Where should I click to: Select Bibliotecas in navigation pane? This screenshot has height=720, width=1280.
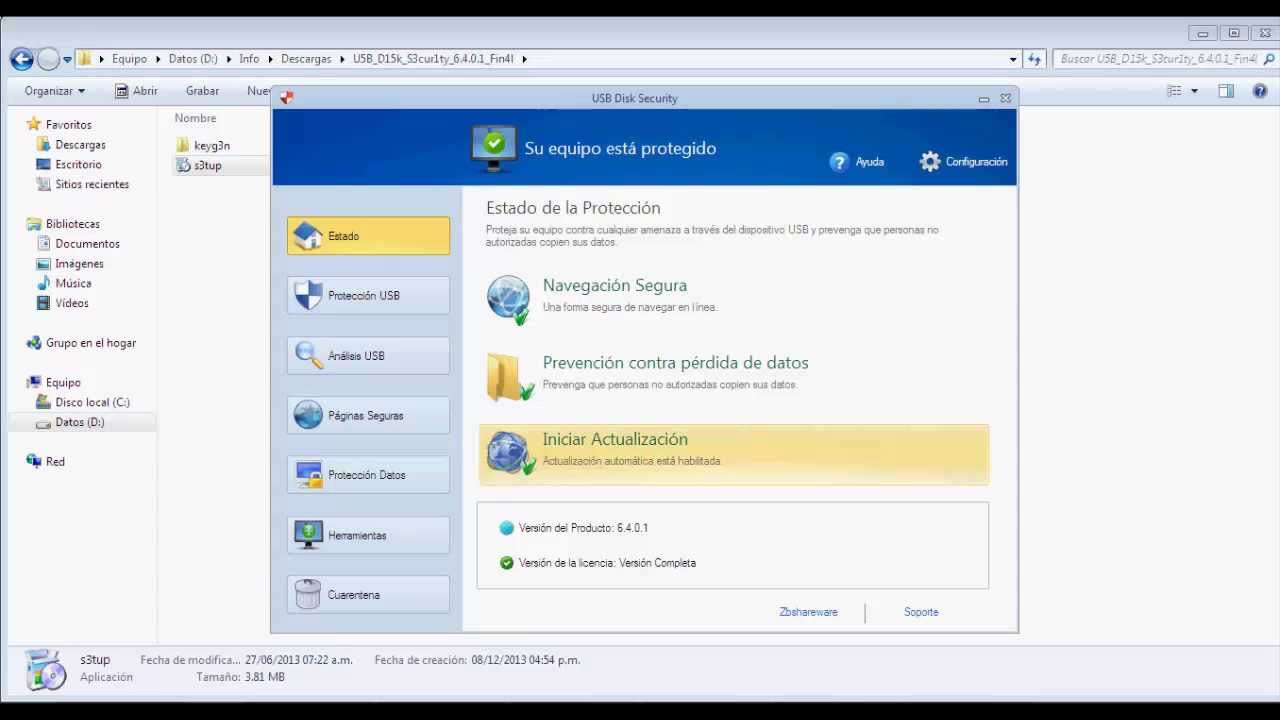click(x=72, y=224)
